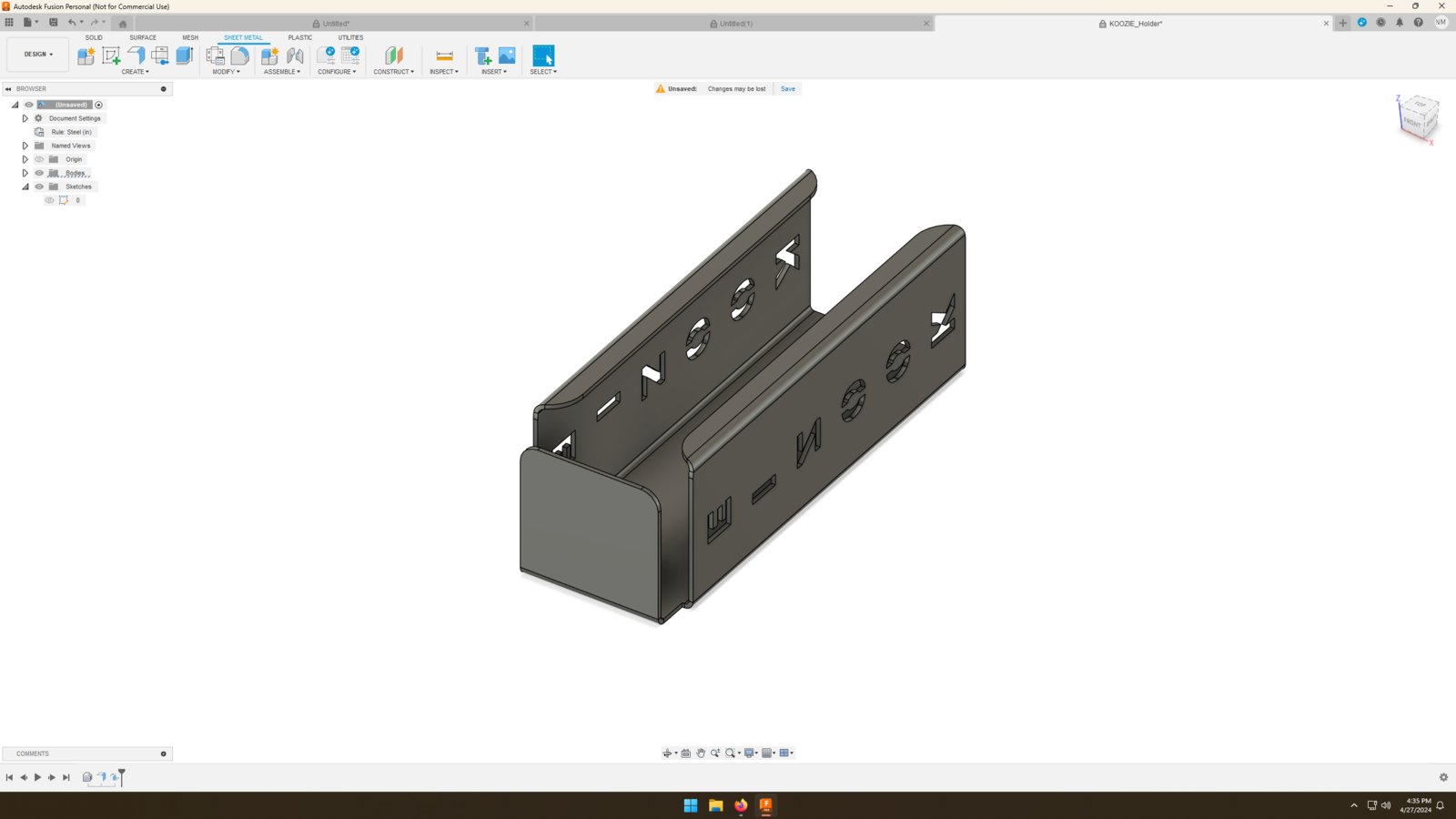
Task: Select the New Component tool in Create
Action: pyautogui.click(x=86, y=56)
